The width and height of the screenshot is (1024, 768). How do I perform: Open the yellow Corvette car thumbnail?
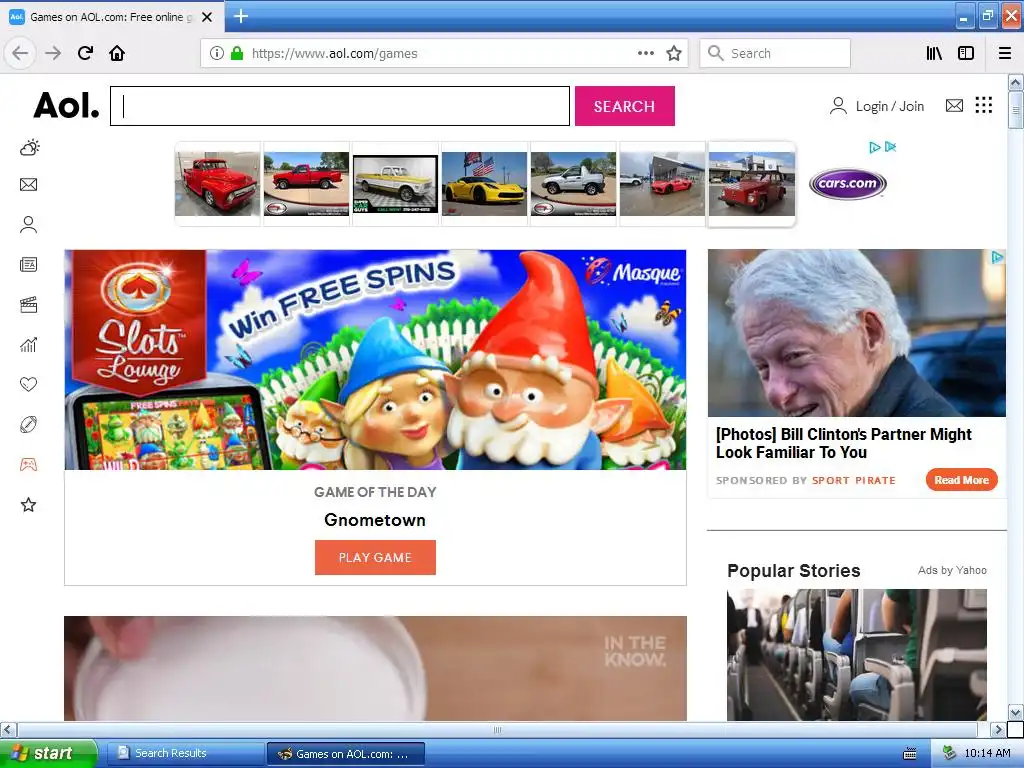(x=484, y=184)
